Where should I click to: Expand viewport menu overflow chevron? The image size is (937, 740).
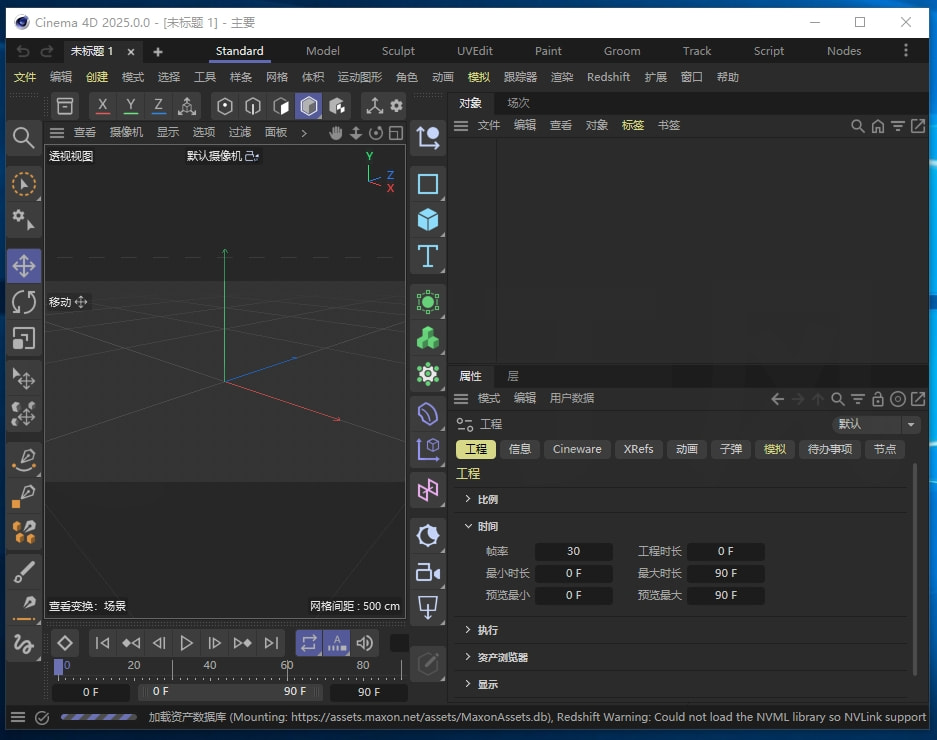click(304, 133)
